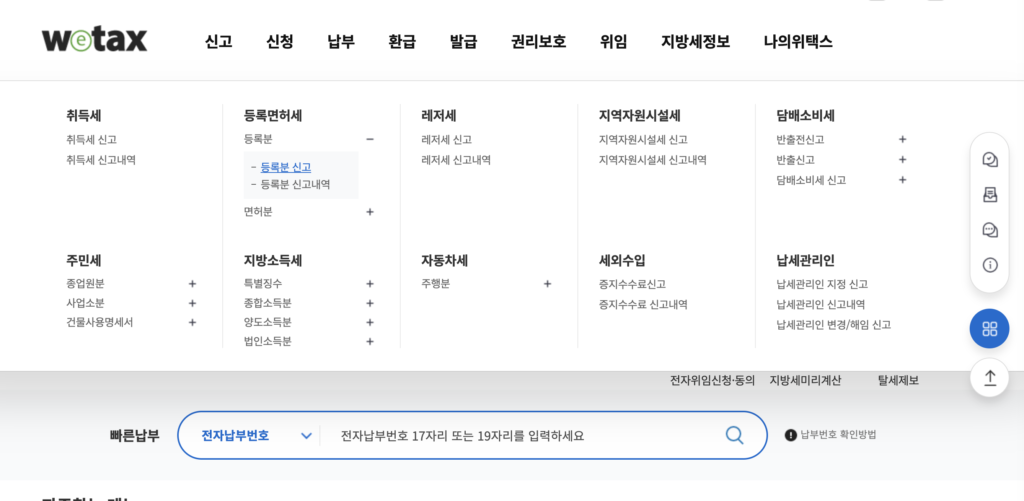Click the 레저세 신고 link

(447, 139)
